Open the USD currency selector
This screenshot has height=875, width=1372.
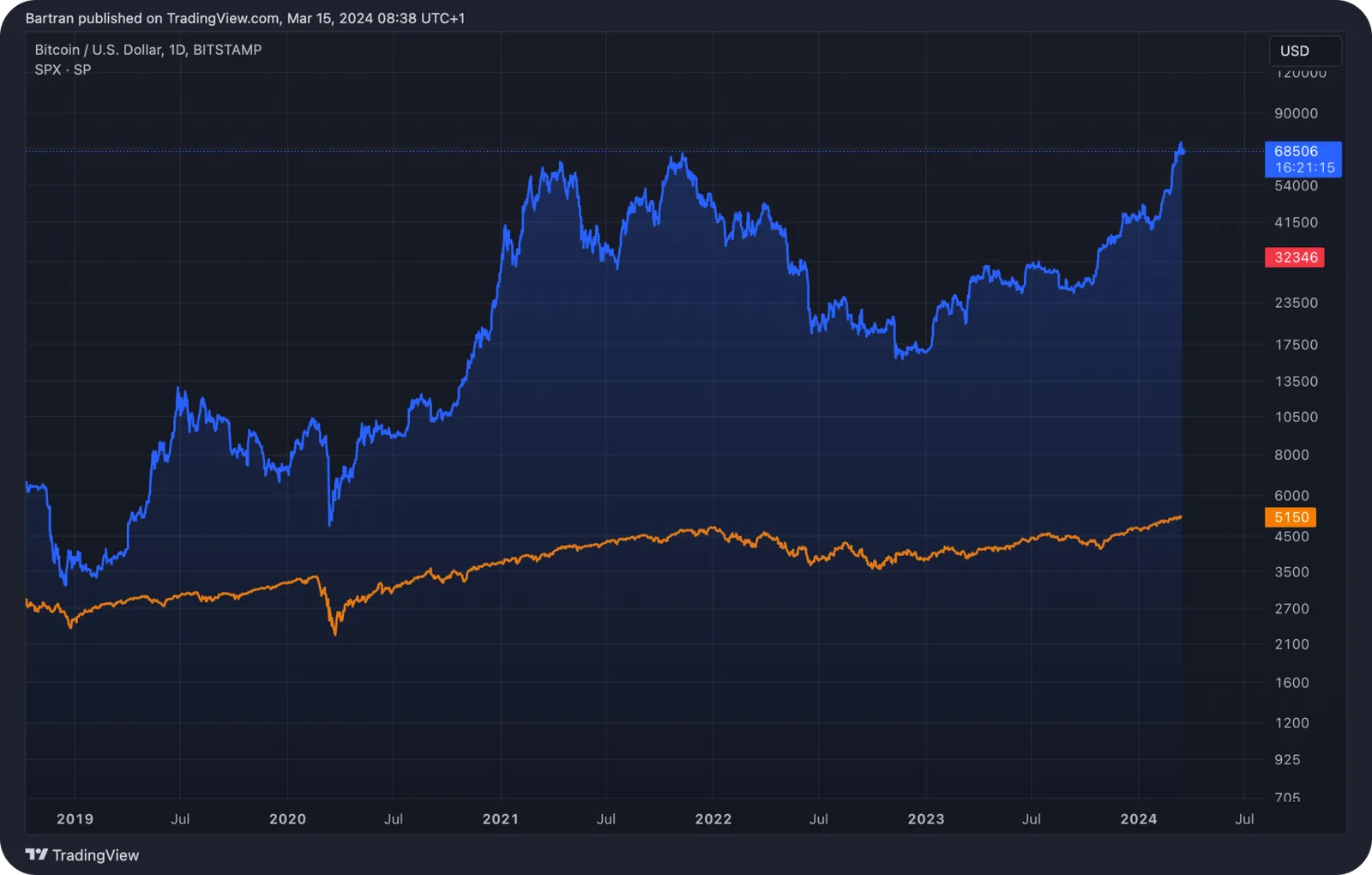point(1305,51)
